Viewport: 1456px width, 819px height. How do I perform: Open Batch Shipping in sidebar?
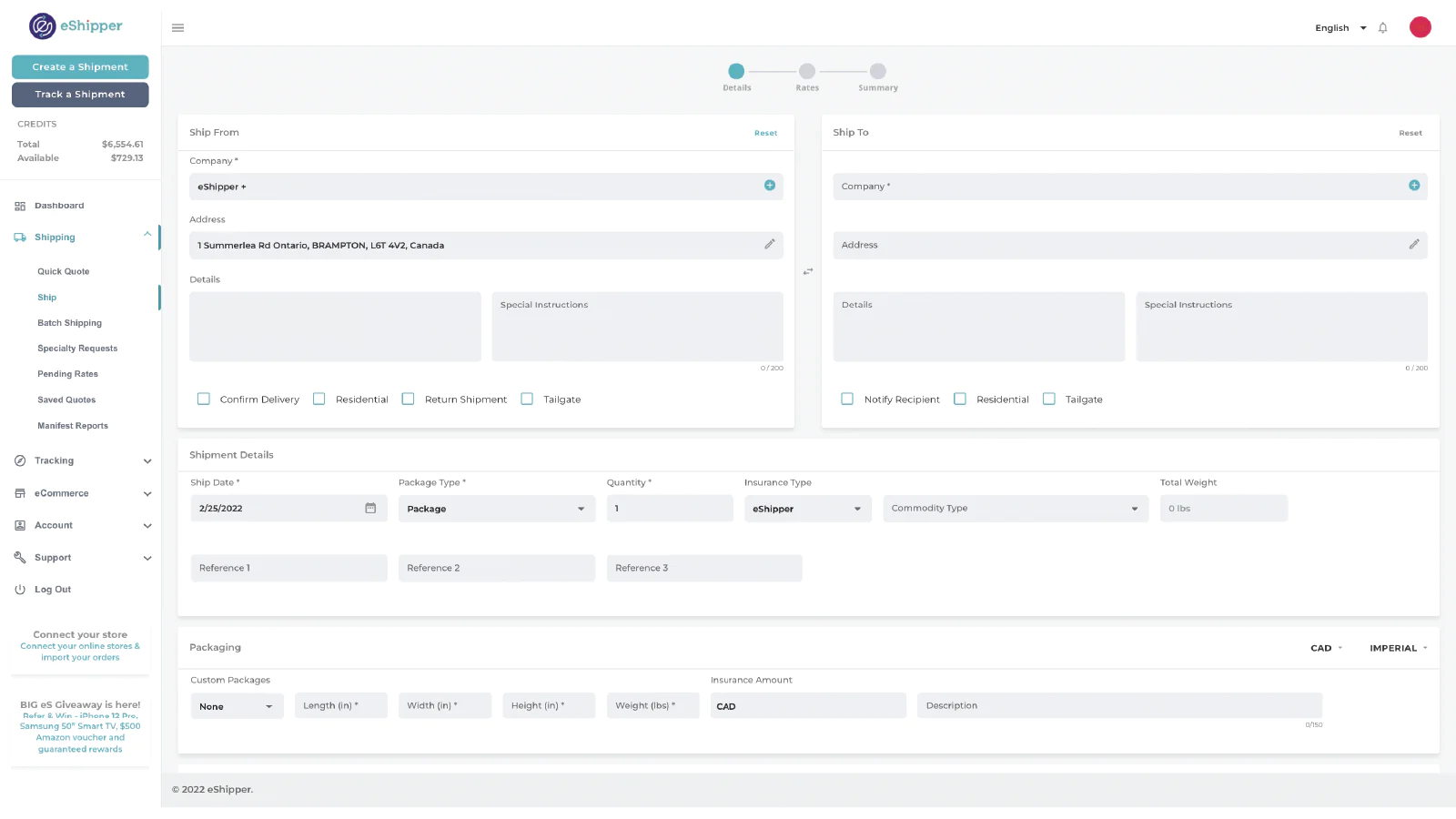(x=69, y=323)
